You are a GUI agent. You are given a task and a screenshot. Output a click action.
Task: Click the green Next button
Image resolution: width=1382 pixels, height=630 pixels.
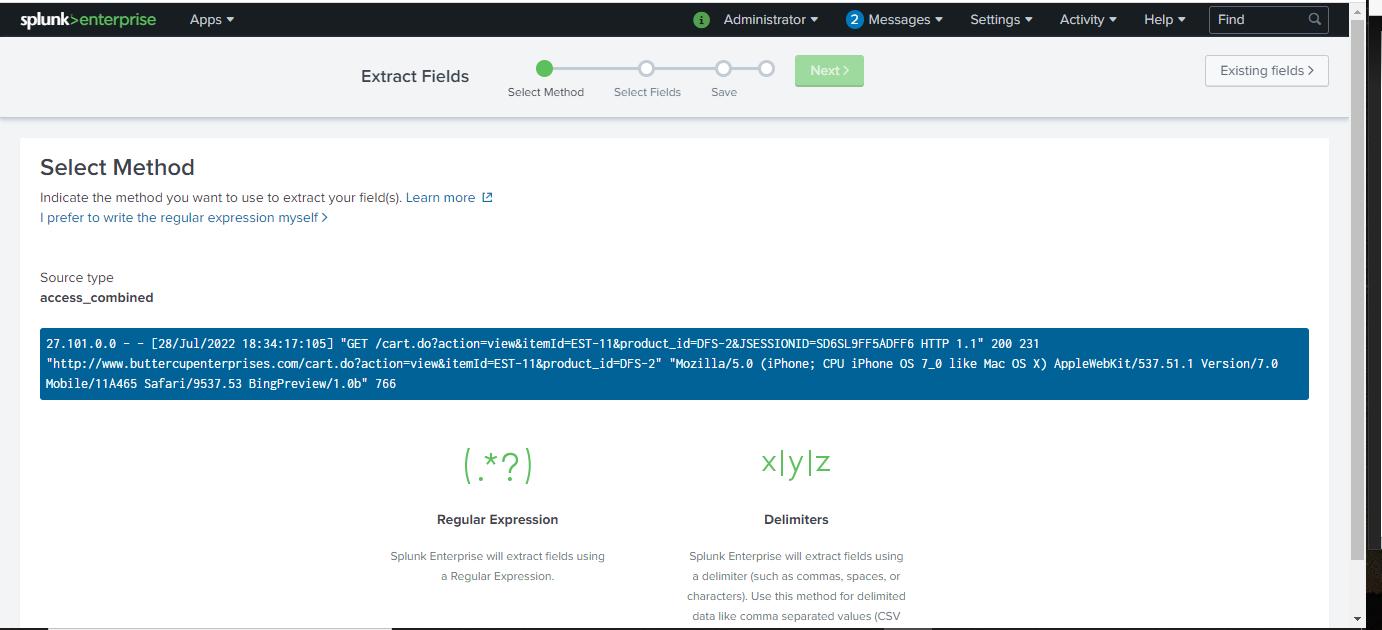pos(829,71)
